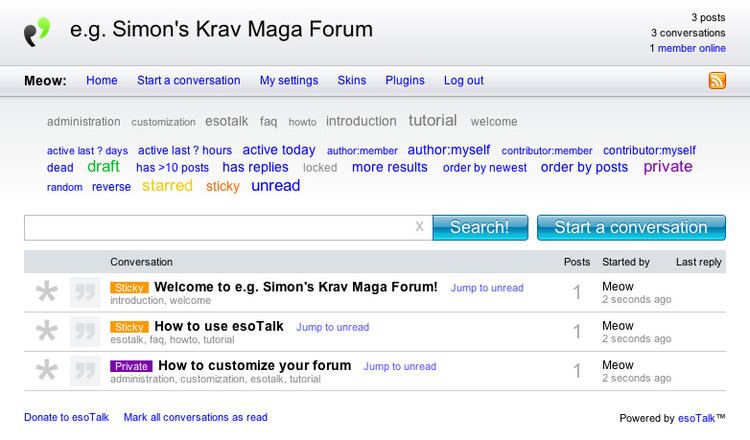This screenshot has height=440, width=750.
Task: Click quote icon beside How to customize forum
Action: click(x=84, y=371)
